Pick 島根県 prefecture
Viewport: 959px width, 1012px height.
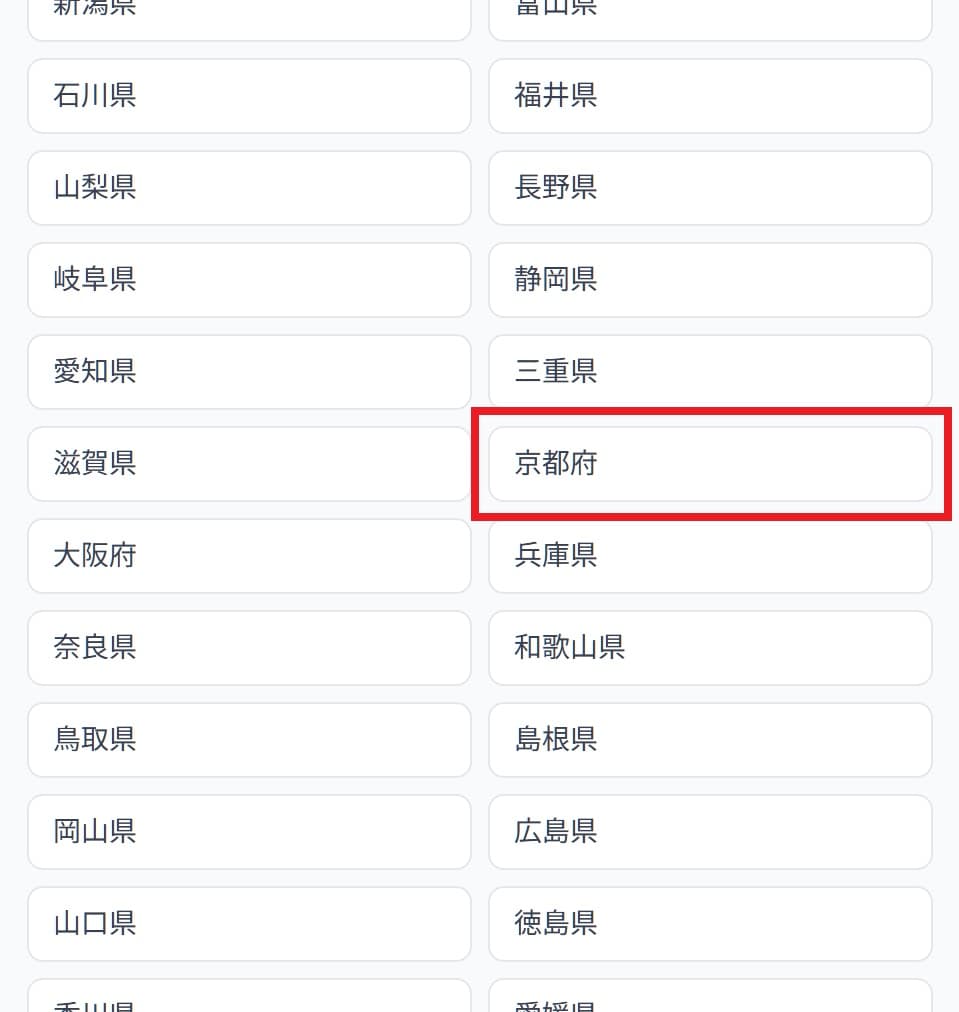pos(710,740)
